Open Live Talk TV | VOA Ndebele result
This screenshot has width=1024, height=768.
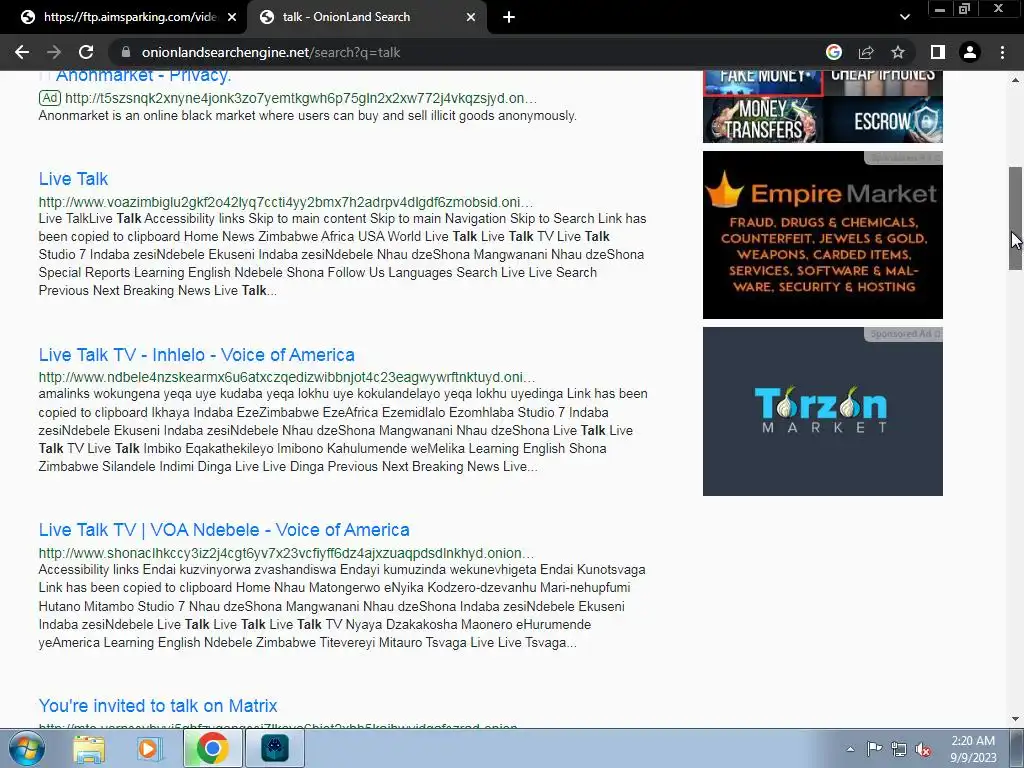click(224, 530)
